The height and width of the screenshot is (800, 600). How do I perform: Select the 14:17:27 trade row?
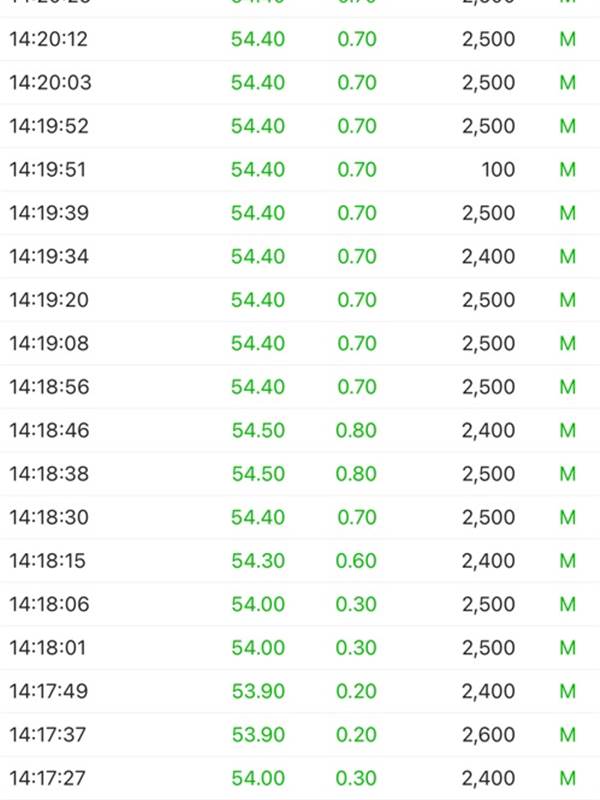click(x=300, y=778)
